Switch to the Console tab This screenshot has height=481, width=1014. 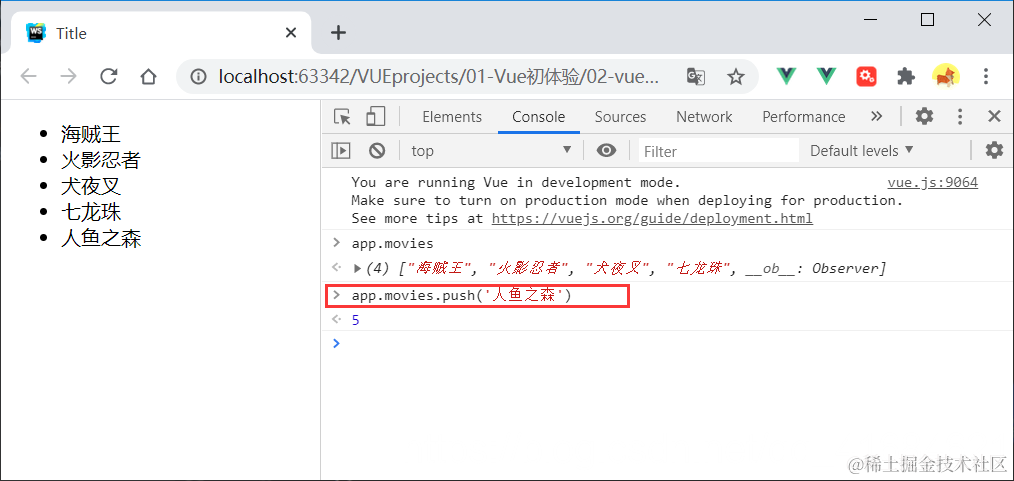click(x=539, y=117)
